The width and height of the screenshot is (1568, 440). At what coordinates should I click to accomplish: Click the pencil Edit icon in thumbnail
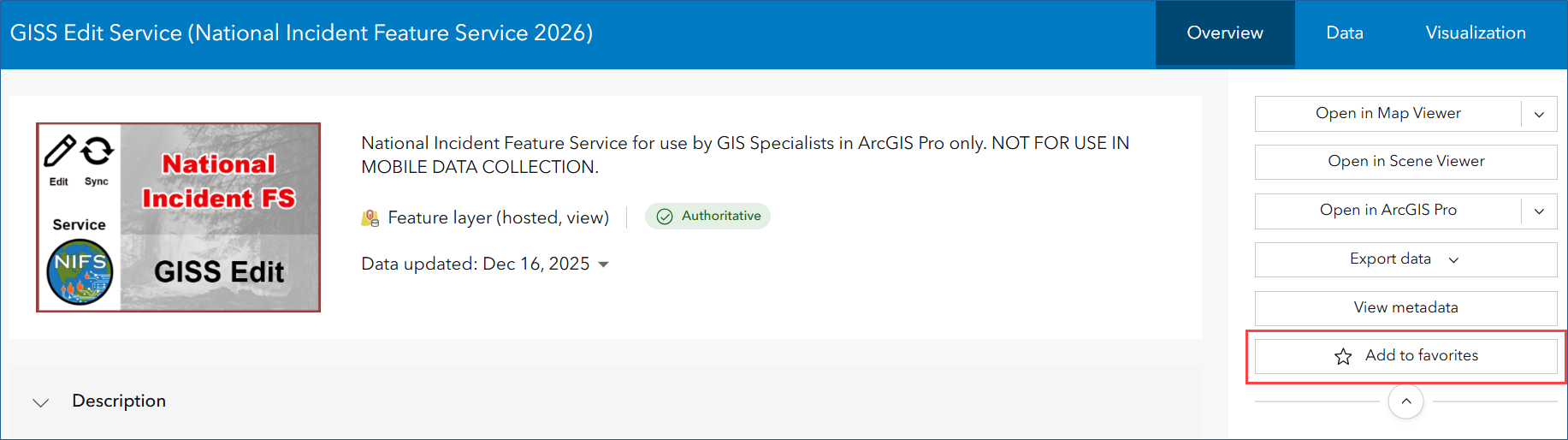click(59, 151)
